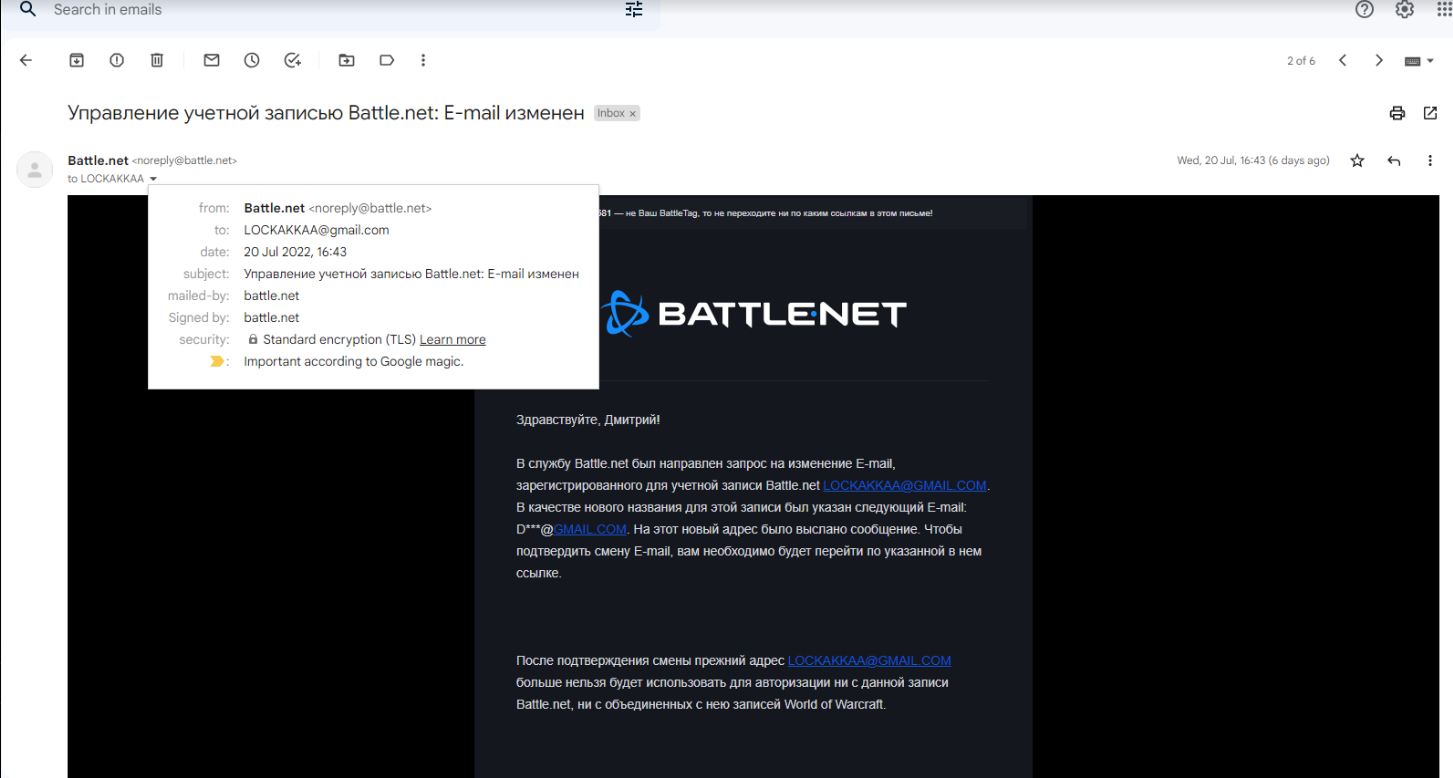The image size is (1453, 778).
Task: Click first LOCKAKKAA@GMAIL.COM link in body
Action: [x=905, y=485]
